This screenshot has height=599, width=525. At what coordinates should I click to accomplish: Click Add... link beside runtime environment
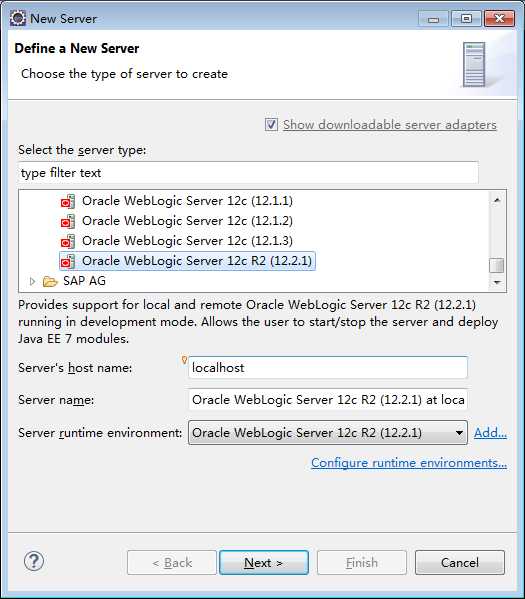click(490, 433)
